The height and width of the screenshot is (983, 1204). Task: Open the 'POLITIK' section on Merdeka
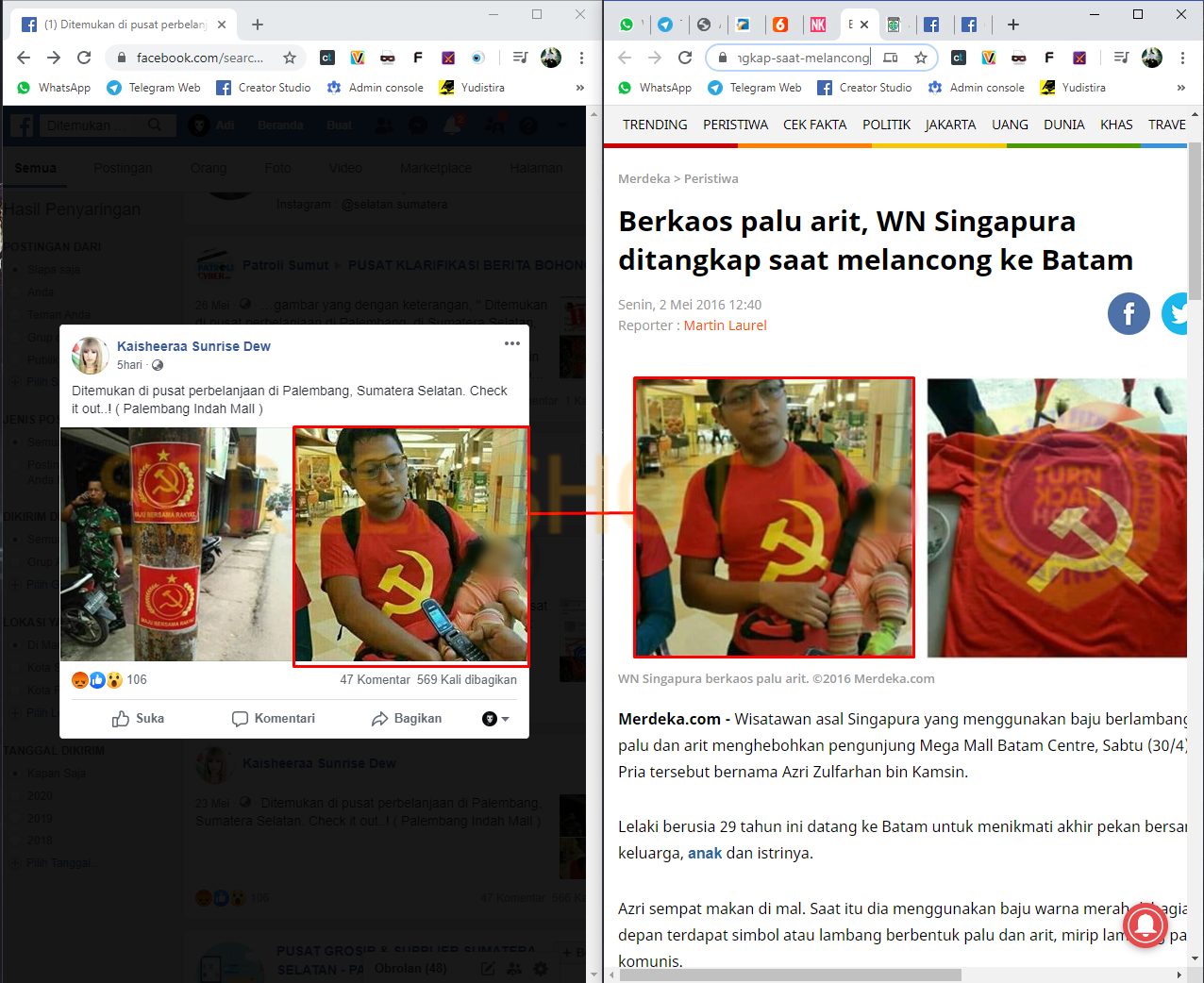click(887, 125)
